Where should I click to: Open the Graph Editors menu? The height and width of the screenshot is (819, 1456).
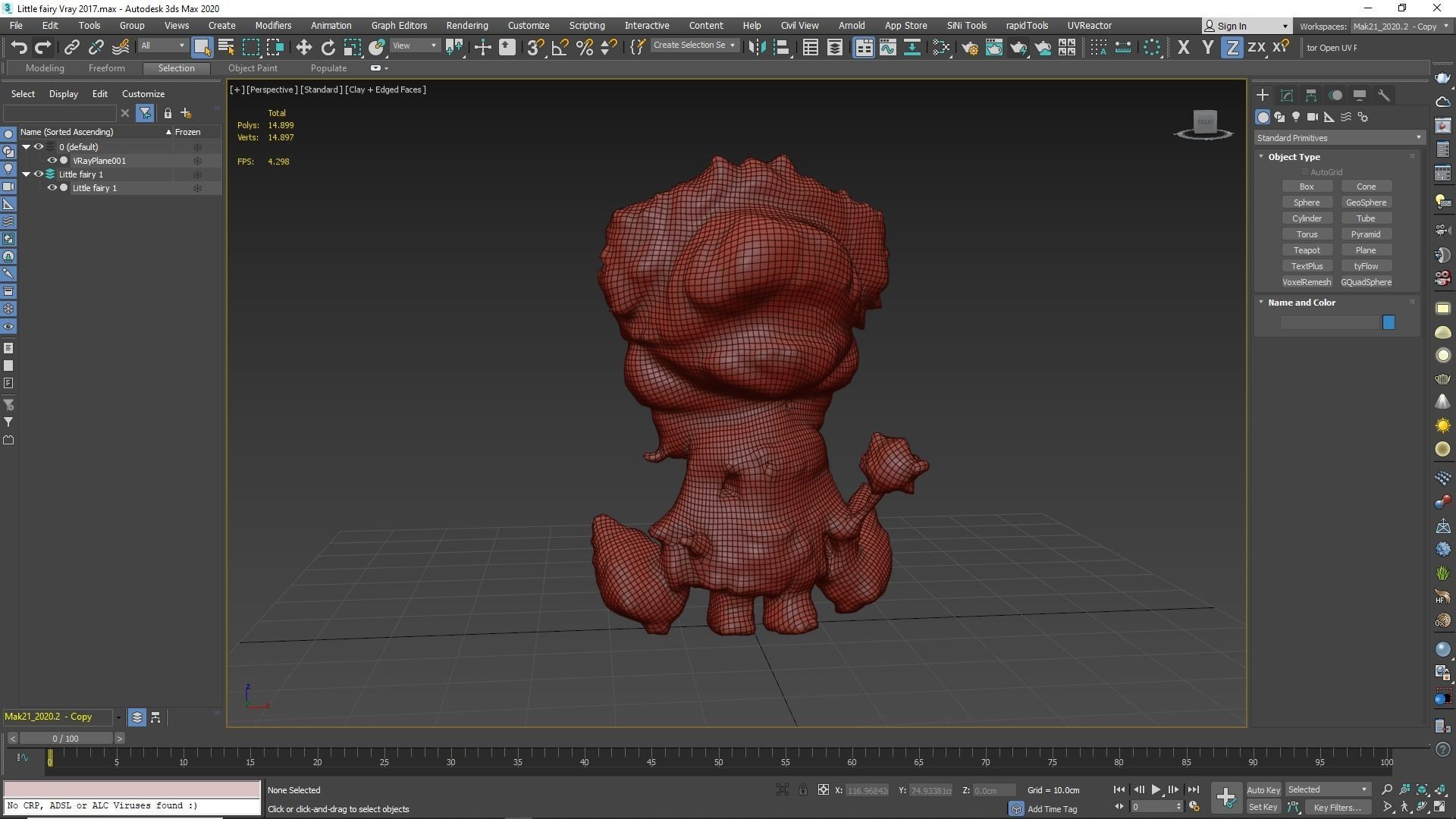[399, 25]
